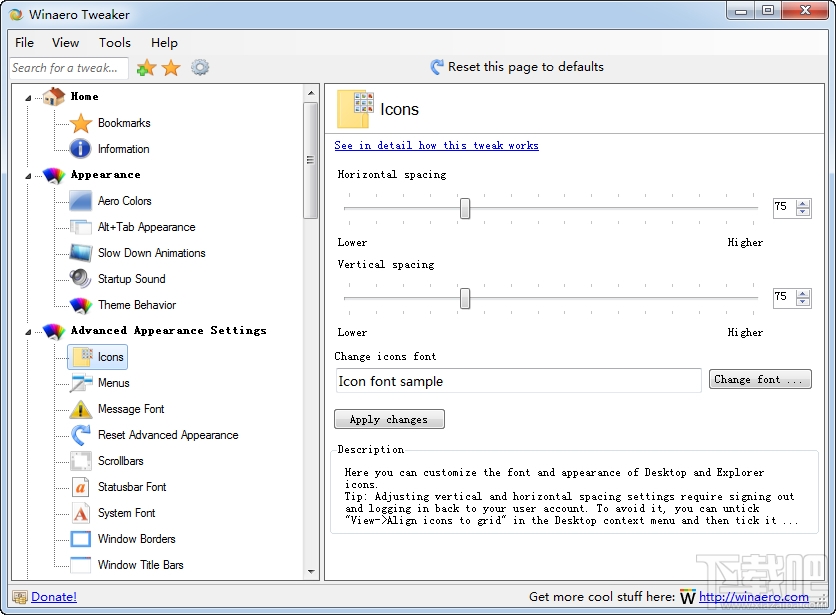This screenshot has width=836, height=615.
Task: Click the Advanced Appearance Settings category icon
Action: 54,331
